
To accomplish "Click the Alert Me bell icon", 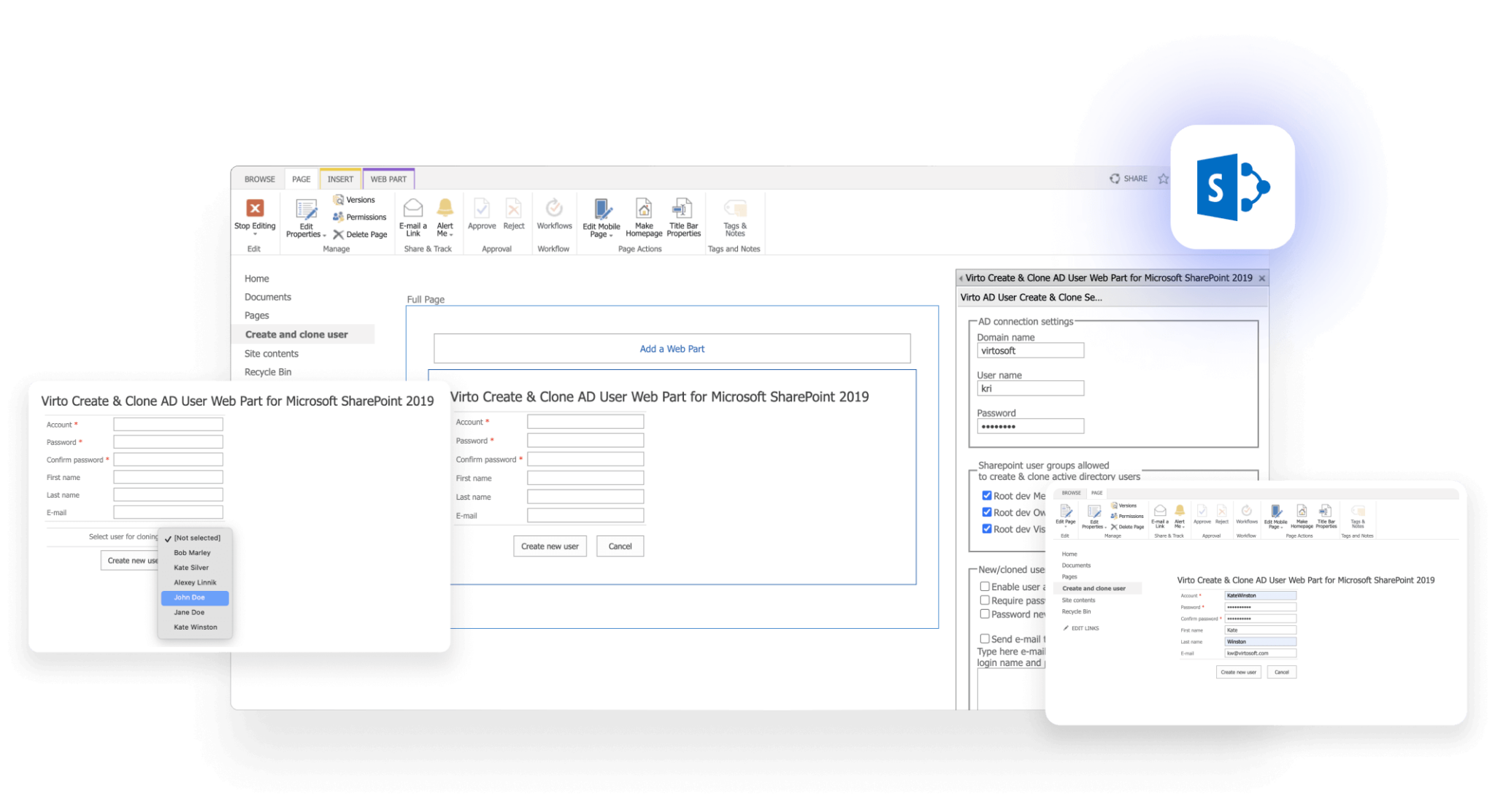I will (x=445, y=209).
